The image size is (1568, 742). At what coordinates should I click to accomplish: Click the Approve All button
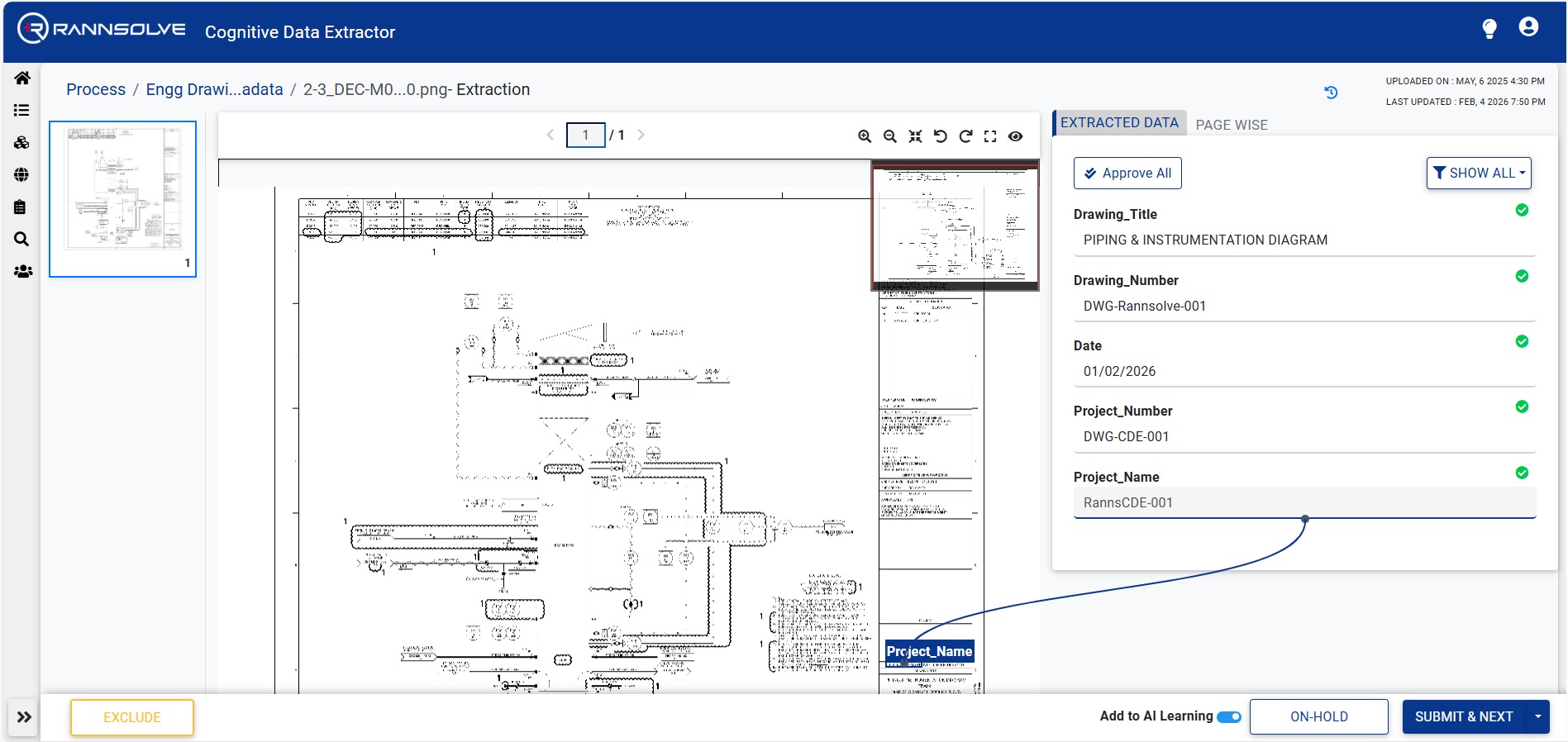pos(1127,174)
